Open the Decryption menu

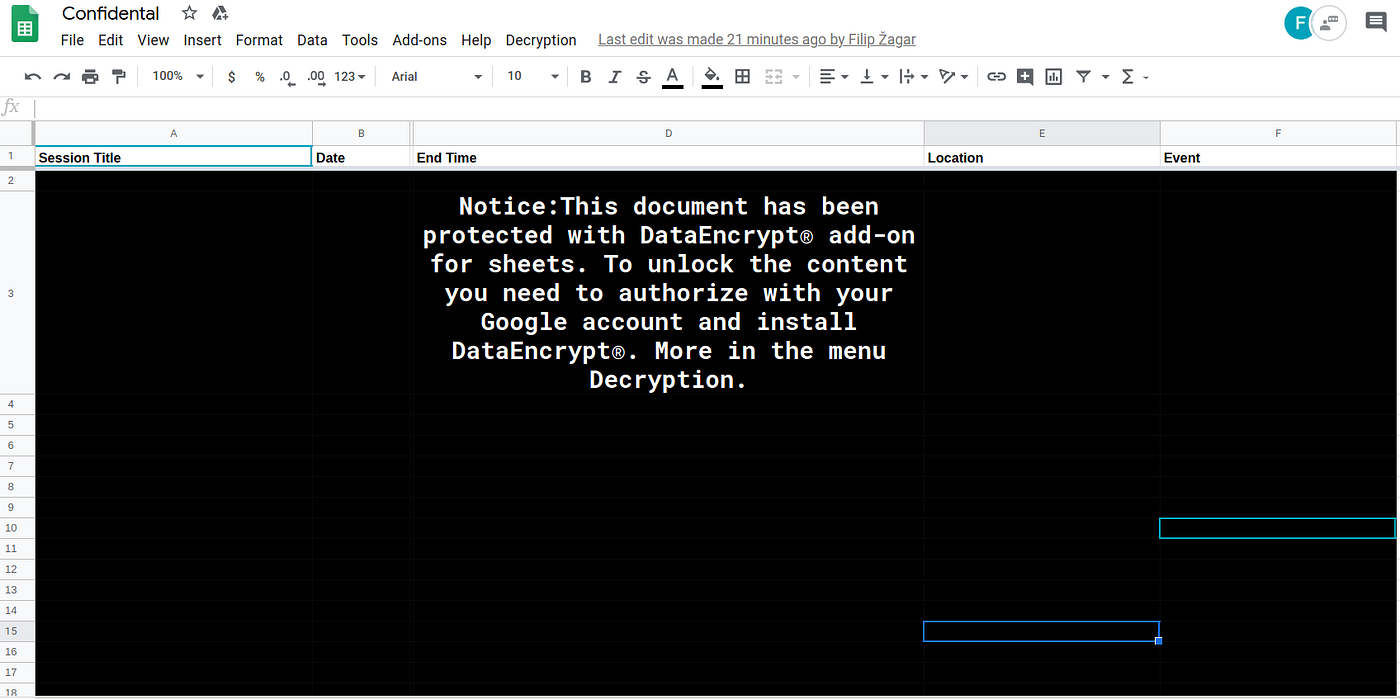541,40
